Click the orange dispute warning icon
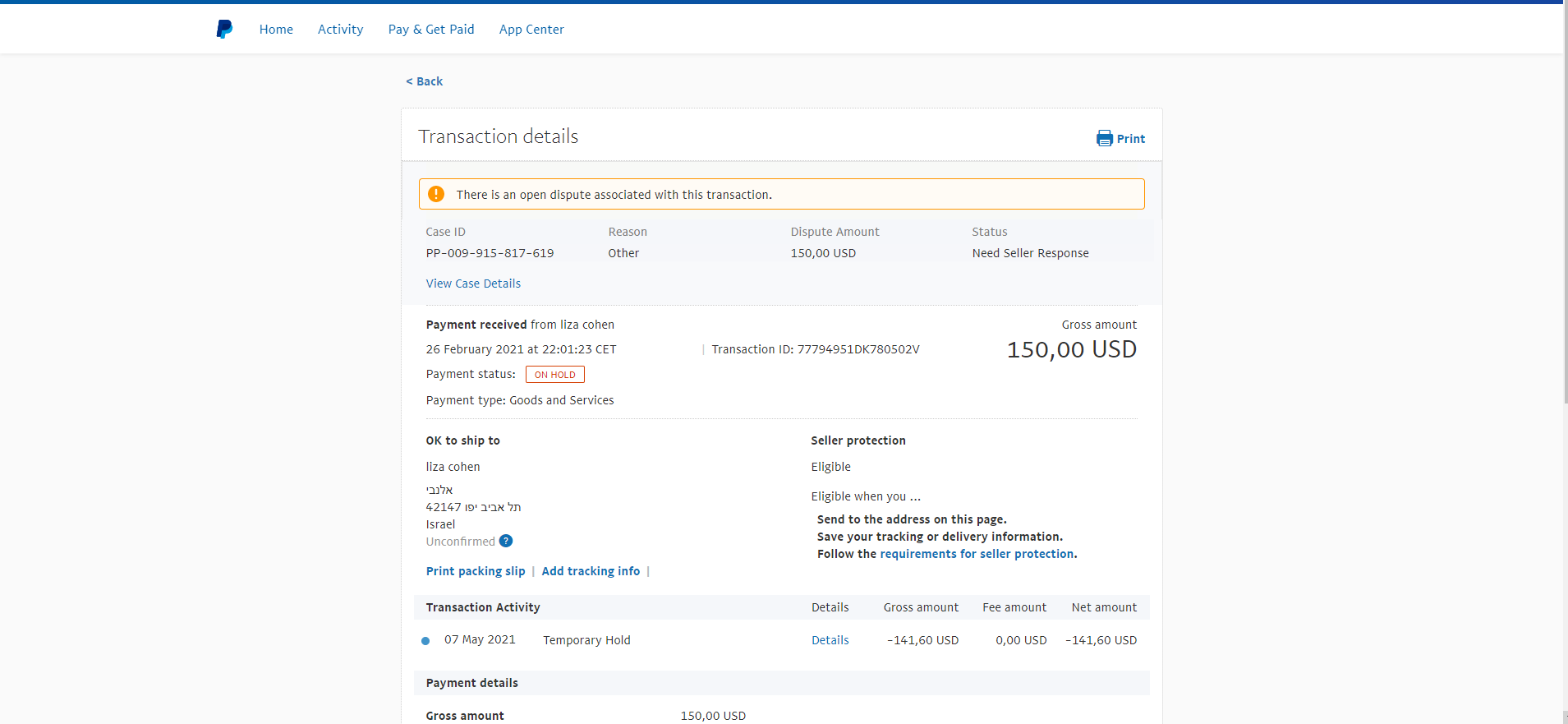The height and width of the screenshot is (724, 1568). [x=436, y=194]
